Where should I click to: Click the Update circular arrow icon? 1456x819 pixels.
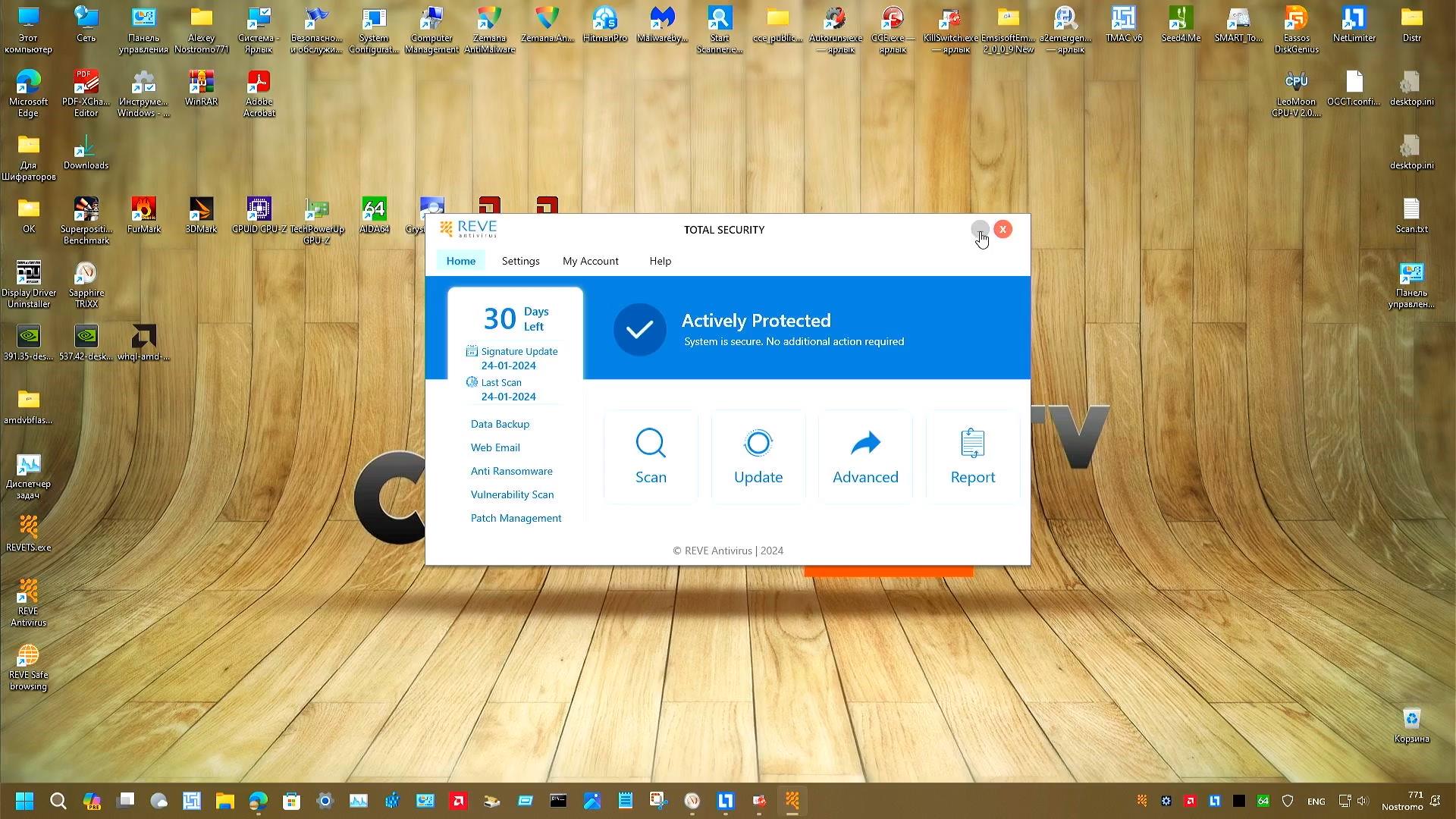pyautogui.click(x=758, y=444)
